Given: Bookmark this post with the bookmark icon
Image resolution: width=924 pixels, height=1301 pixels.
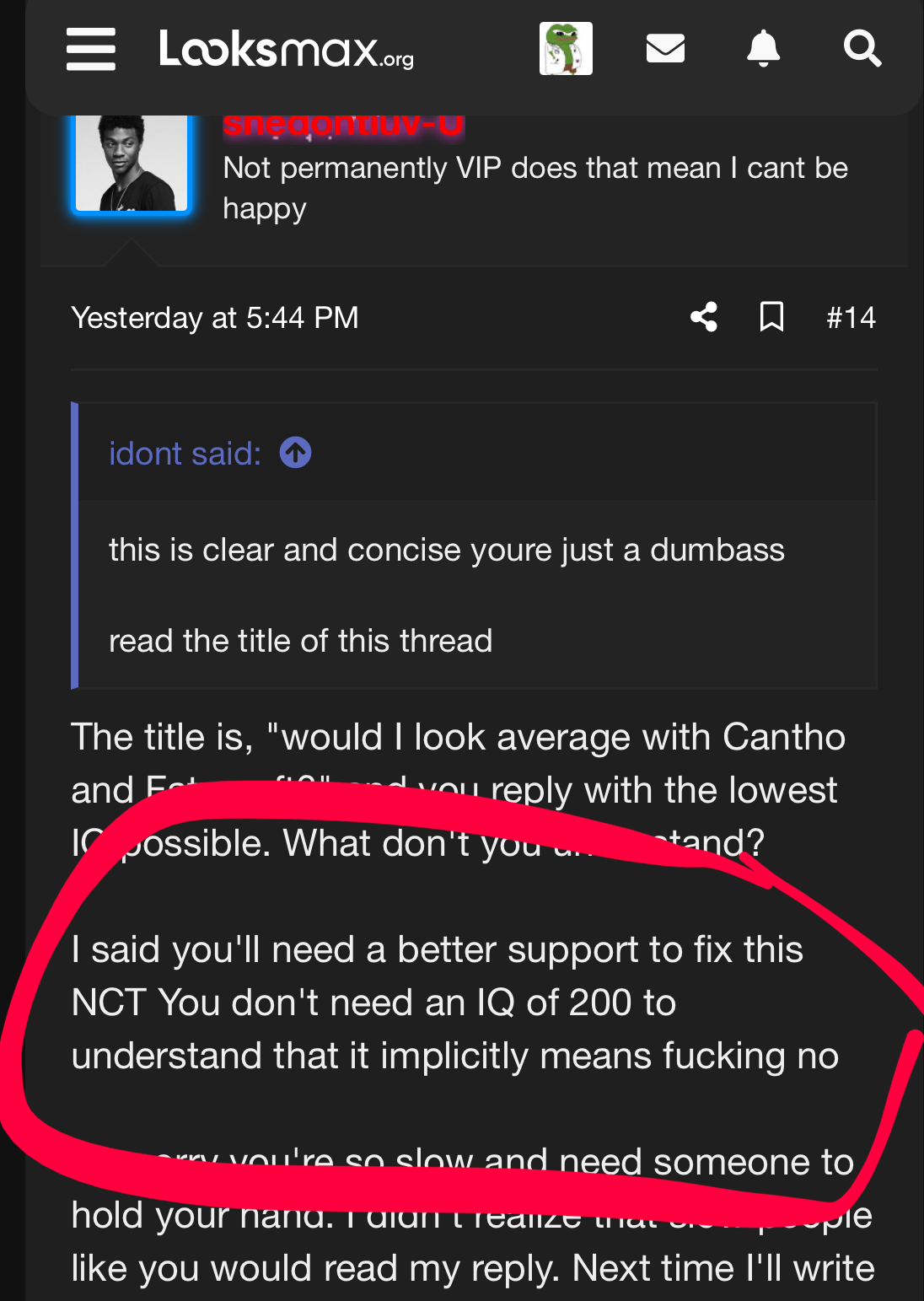Looking at the screenshot, I should pyautogui.click(x=771, y=317).
